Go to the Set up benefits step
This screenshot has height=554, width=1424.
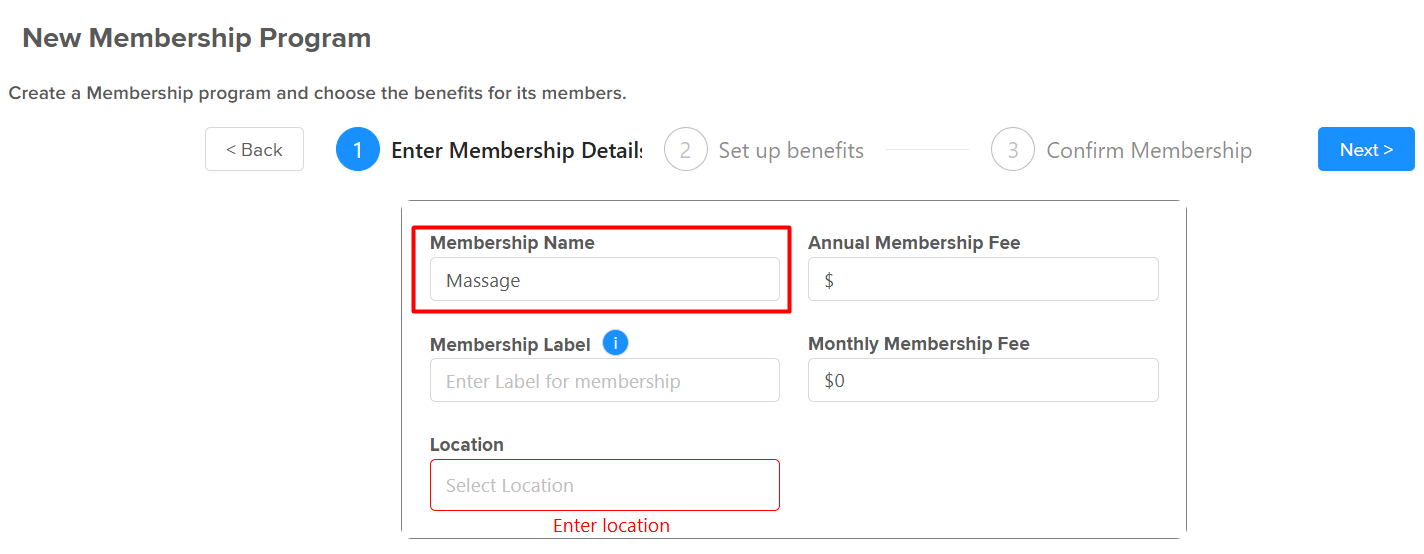pos(791,150)
